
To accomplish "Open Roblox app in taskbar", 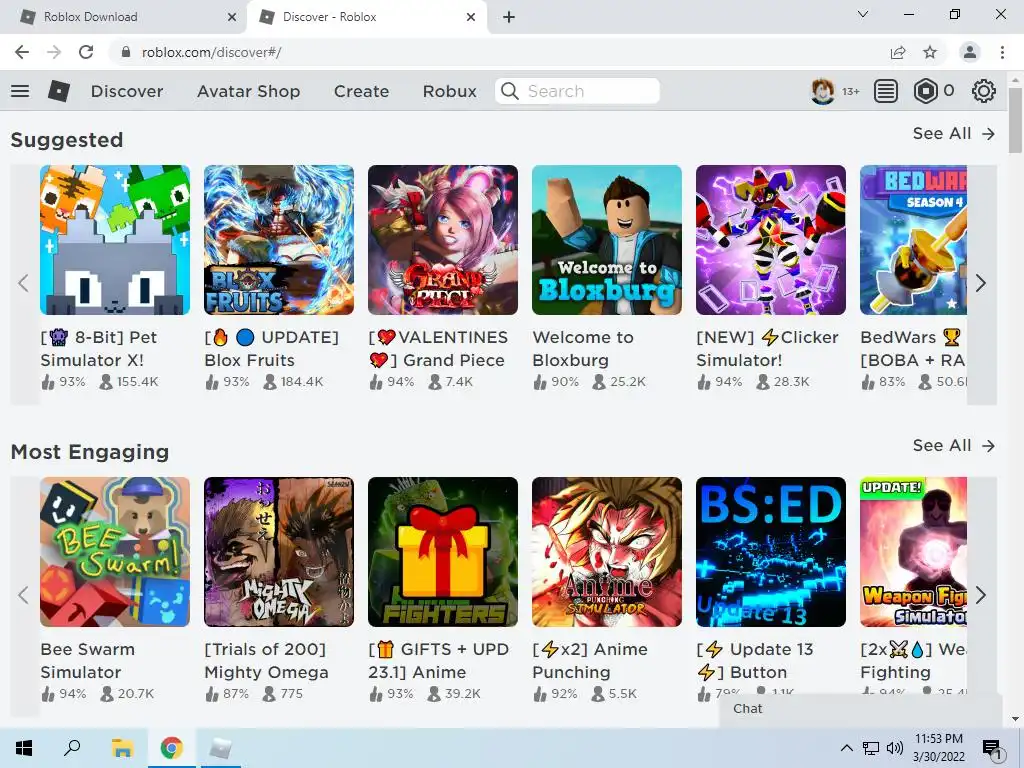I will pyautogui.click(x=220, y=748).
